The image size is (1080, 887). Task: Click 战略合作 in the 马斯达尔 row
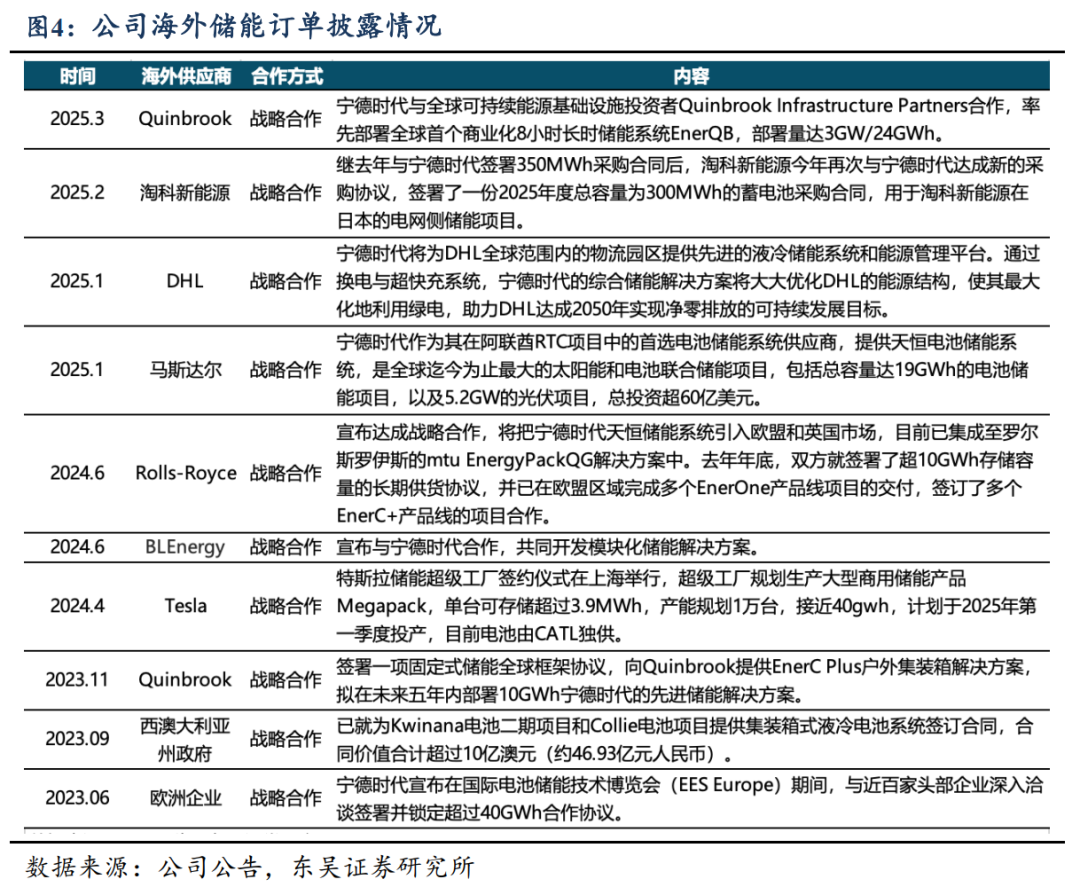tap(286, 370)
